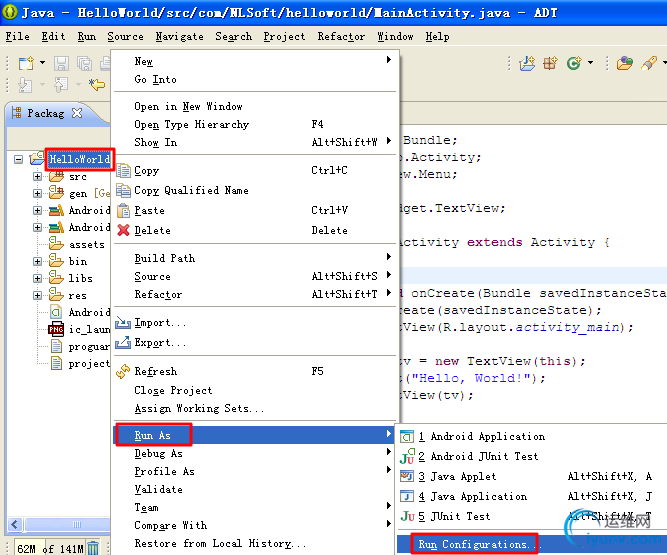The width and height of the screenshot is (667, 555).
Task: Choose Build Path submenu
Action: click(255, 259)
